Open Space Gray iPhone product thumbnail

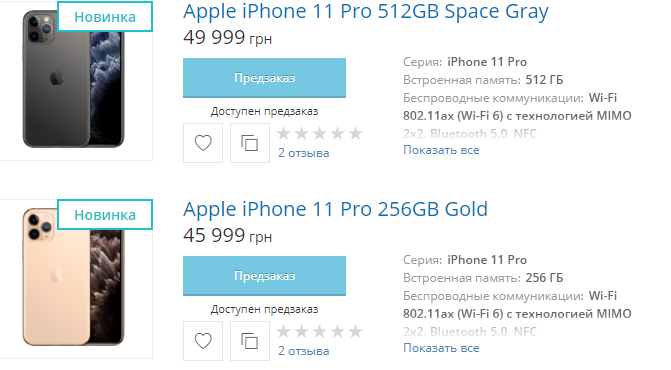click(74, 79)
